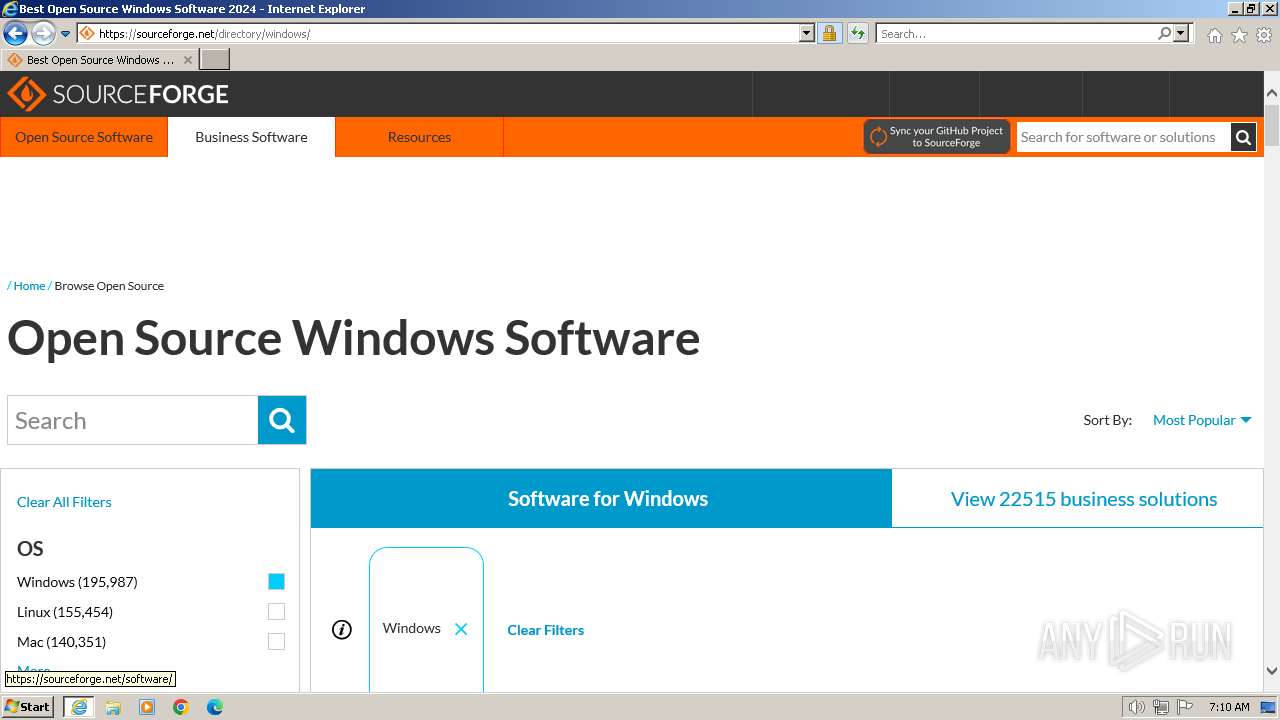
Task: Go forward with the browser Forward arrow
Action: tap(42, 34)
